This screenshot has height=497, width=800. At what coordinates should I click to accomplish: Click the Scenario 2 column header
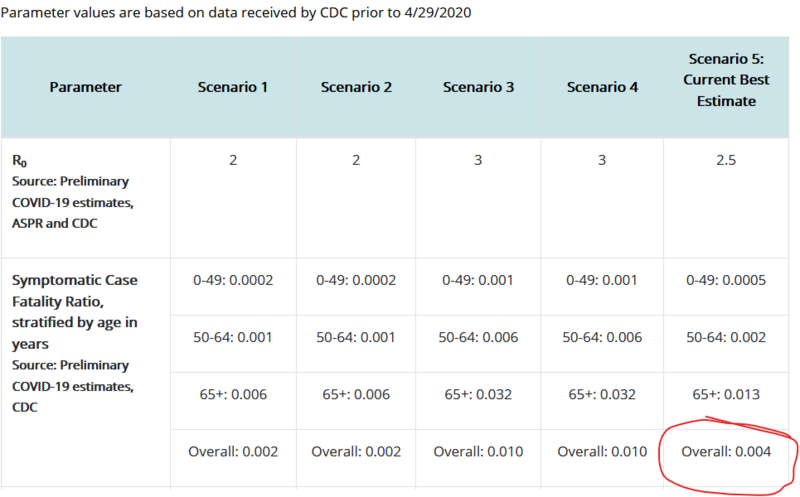click(x=355, y=87)
